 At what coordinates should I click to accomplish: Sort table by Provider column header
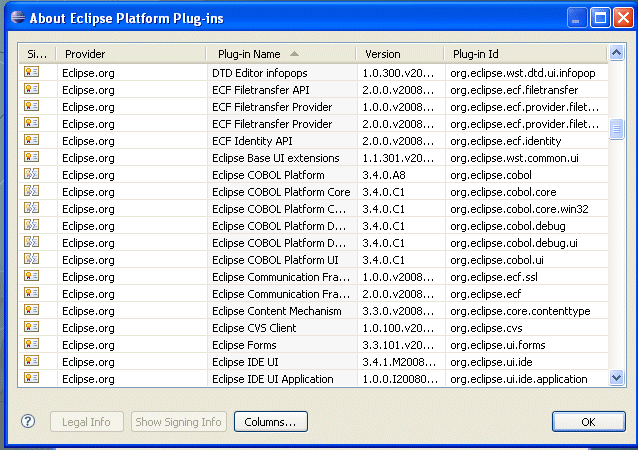pyautogui.click(x=131, y=54)
